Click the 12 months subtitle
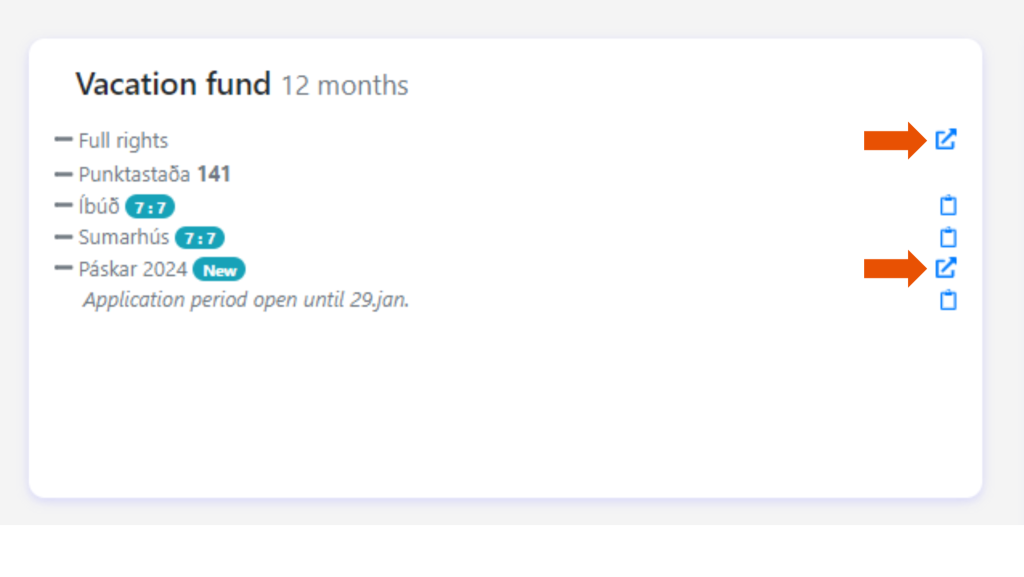Viewport: 1024px width, 577px height. pos(345,86)
